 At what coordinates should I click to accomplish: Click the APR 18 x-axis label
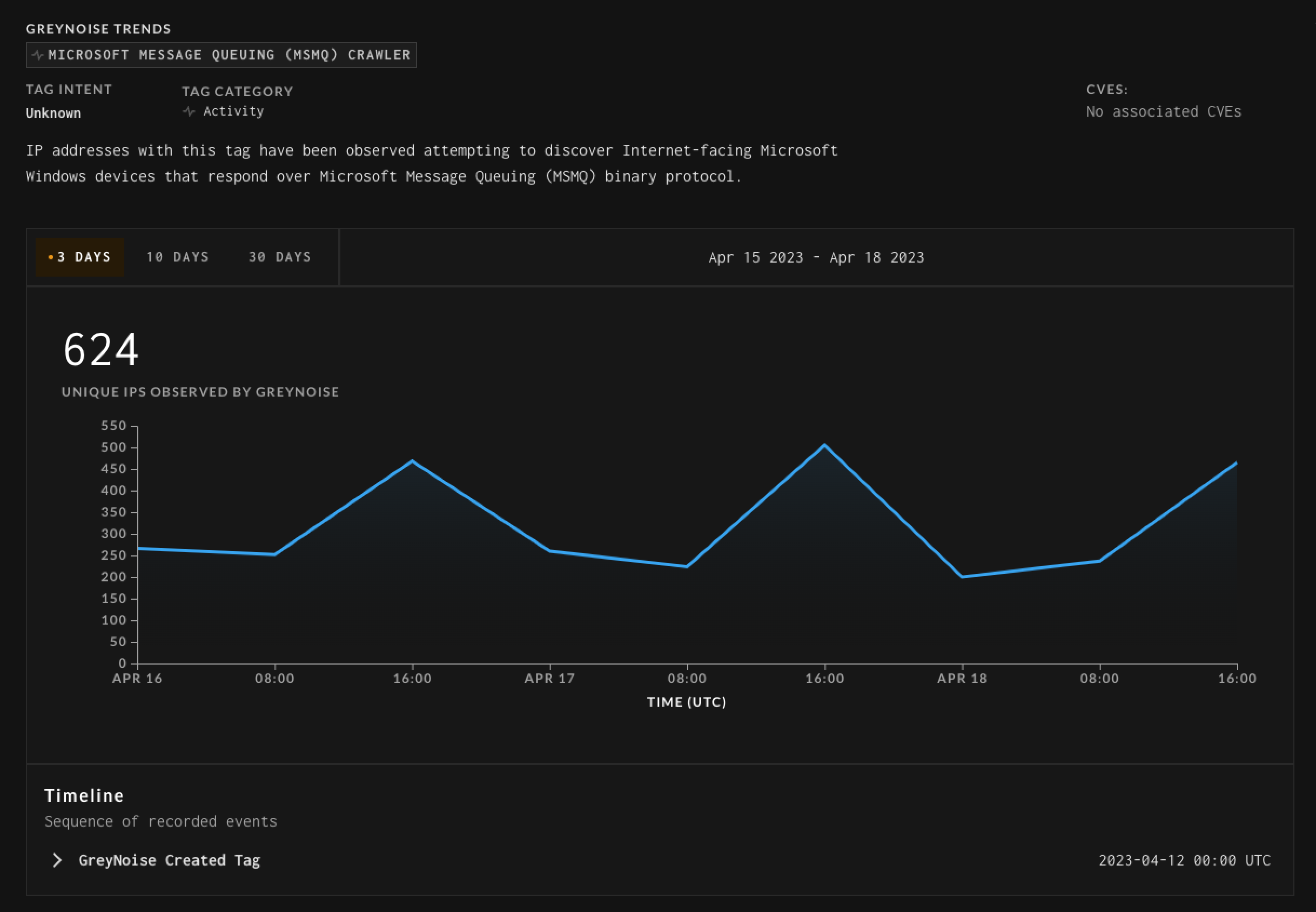[x=962, y=678]
